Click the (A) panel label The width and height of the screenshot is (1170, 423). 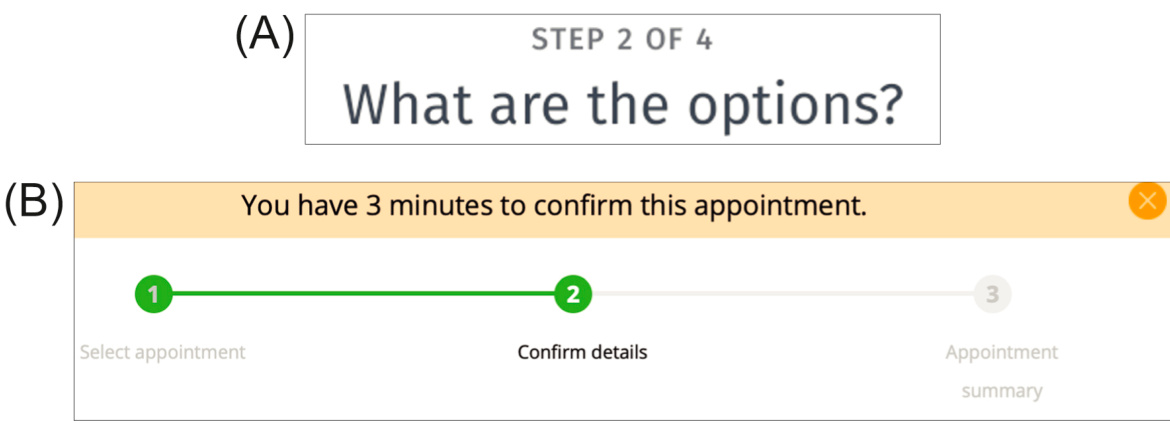pos(264,37)
